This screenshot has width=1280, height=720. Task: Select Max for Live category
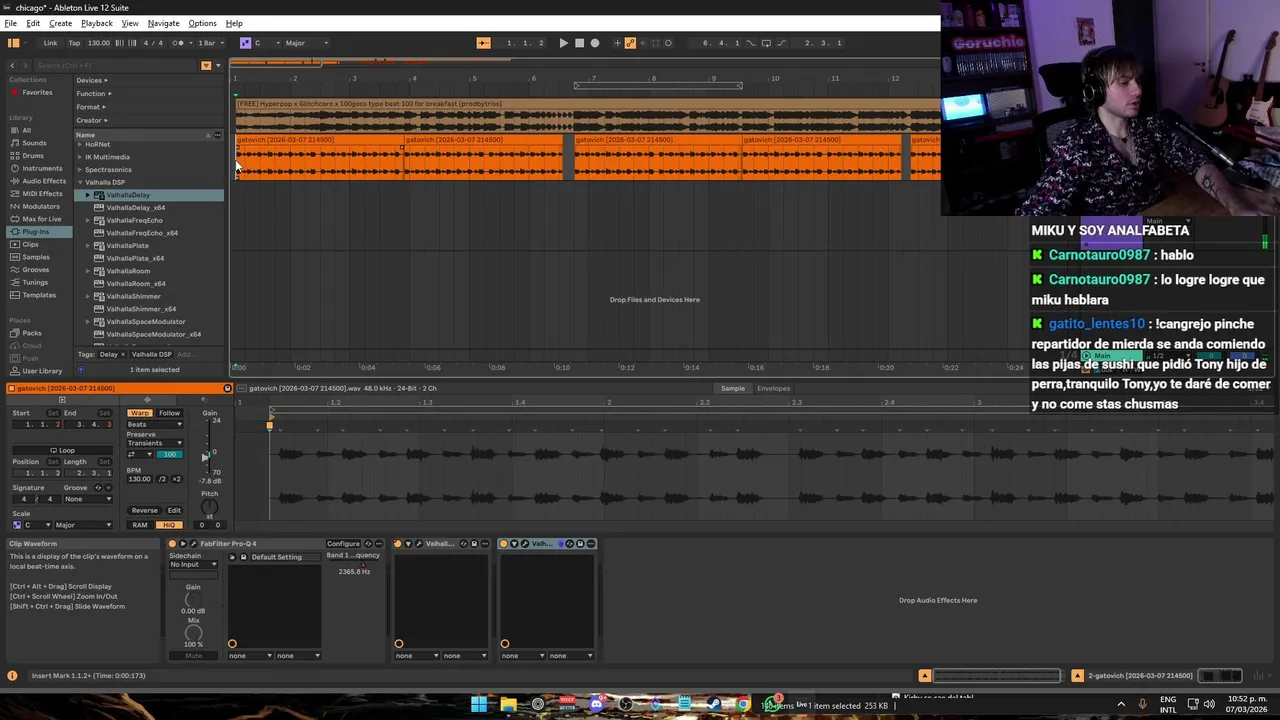pos(41,219)
